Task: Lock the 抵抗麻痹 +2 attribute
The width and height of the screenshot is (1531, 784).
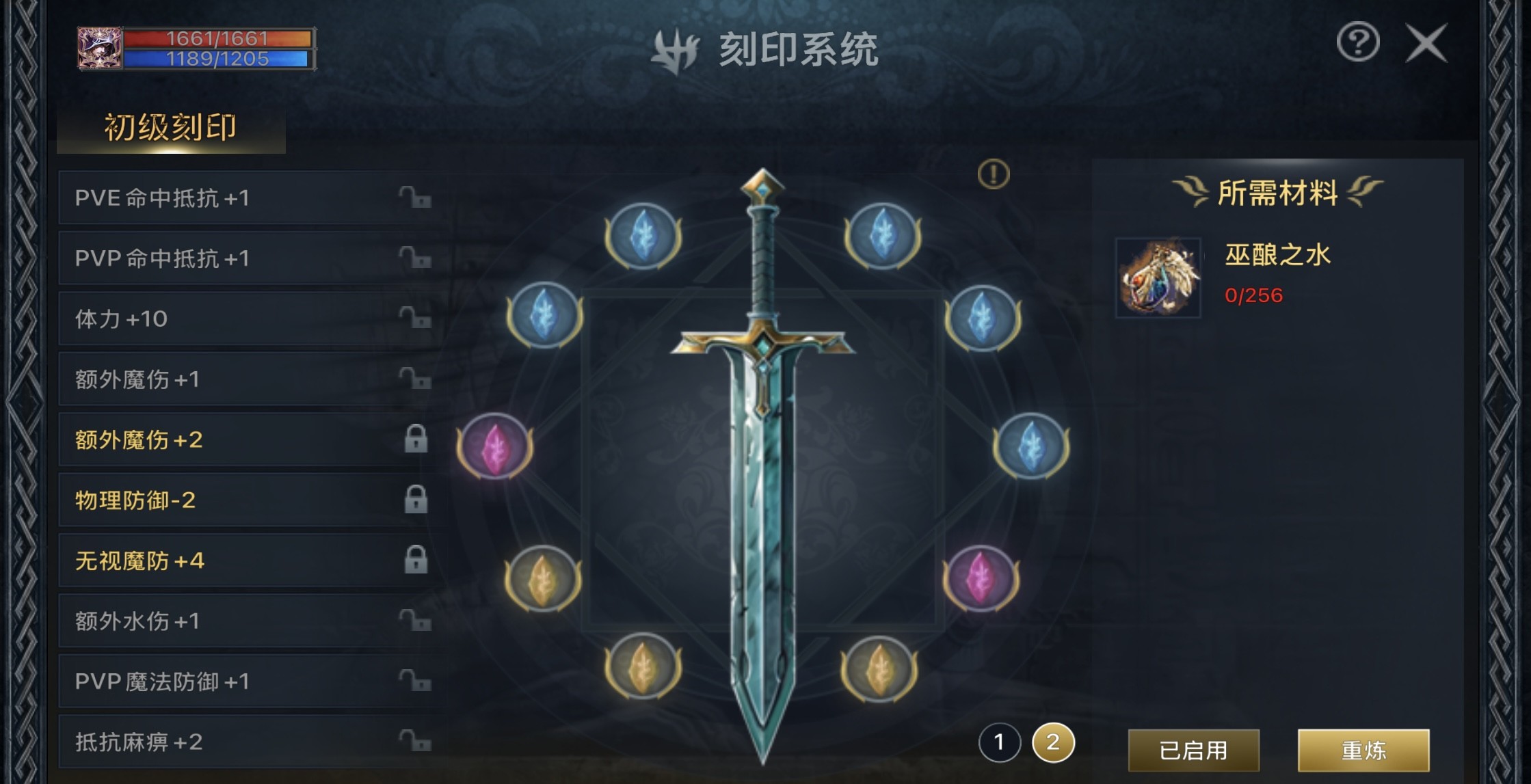Action: tap(415, 741)
